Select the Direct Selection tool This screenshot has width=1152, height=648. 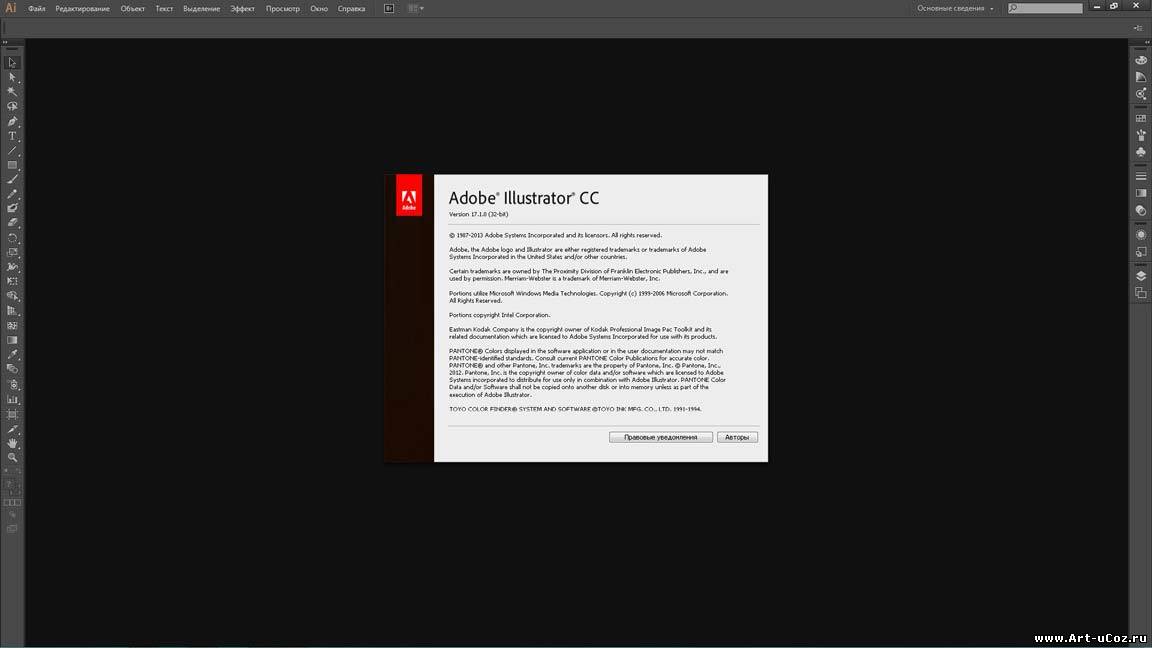point(12,77)
